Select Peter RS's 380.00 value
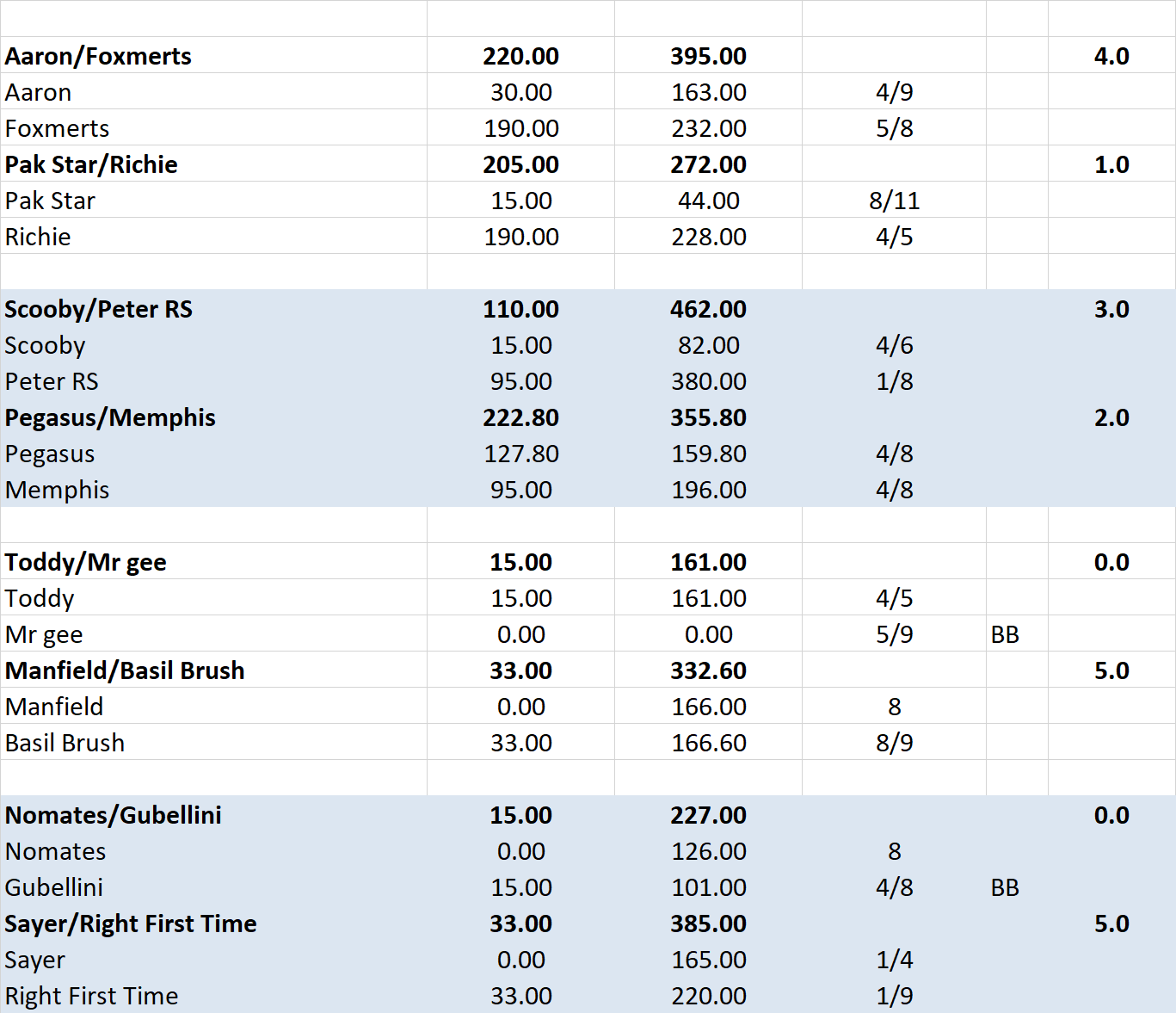Viewport: 1176px width, 1013px height. click(708, 381)
